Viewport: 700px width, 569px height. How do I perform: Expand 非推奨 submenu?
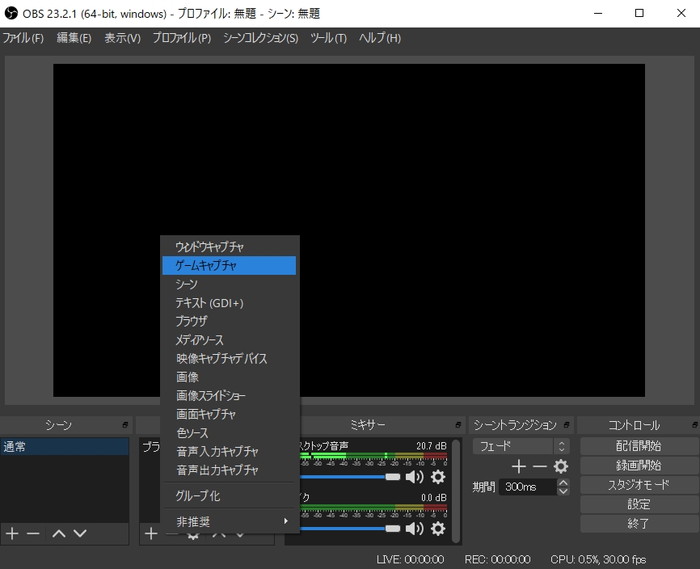click(x=230, y=521)
